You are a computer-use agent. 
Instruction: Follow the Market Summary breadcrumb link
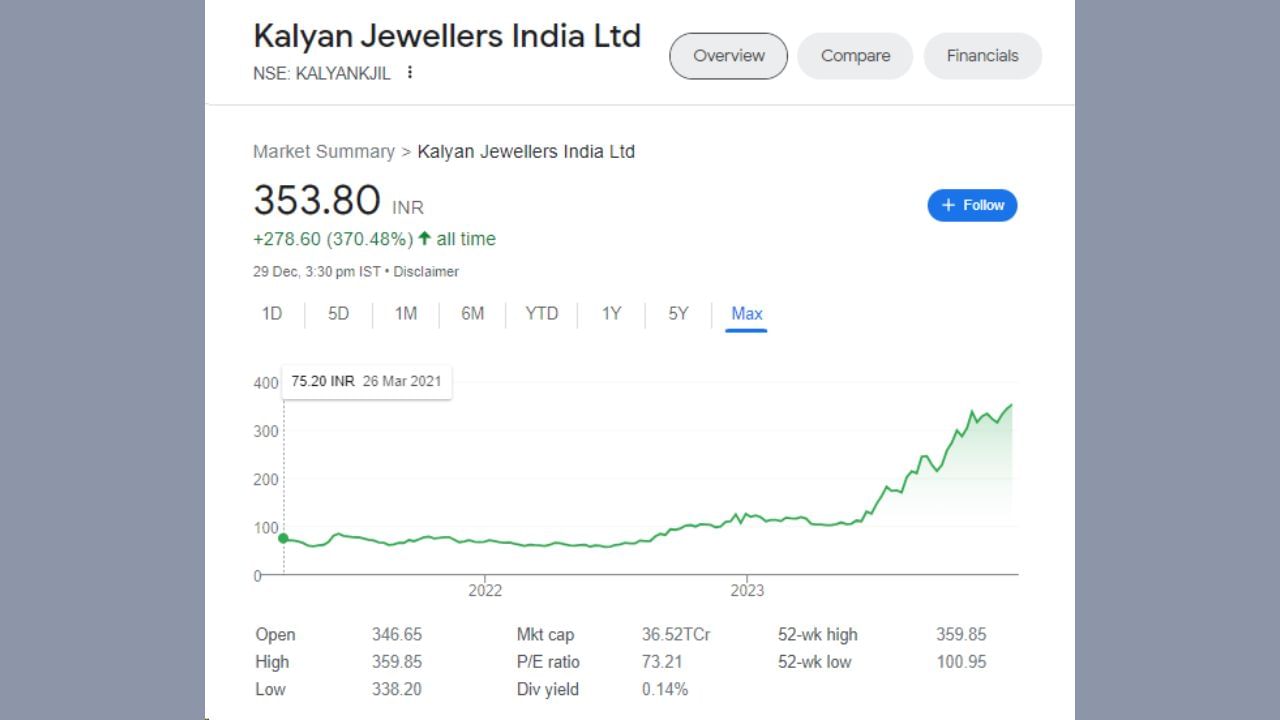[323, 152]
